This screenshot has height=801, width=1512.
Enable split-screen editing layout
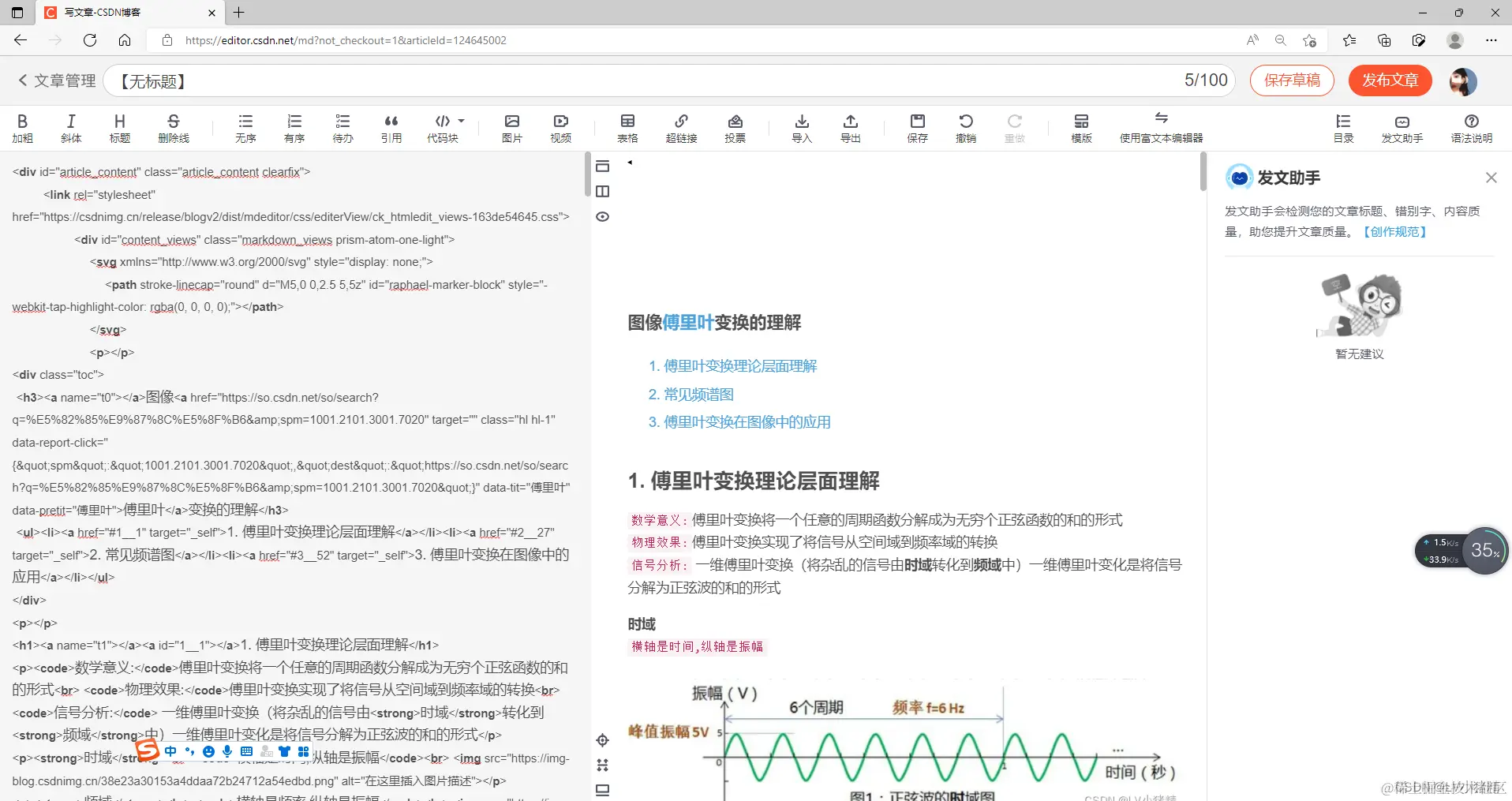tap(603, 191)
